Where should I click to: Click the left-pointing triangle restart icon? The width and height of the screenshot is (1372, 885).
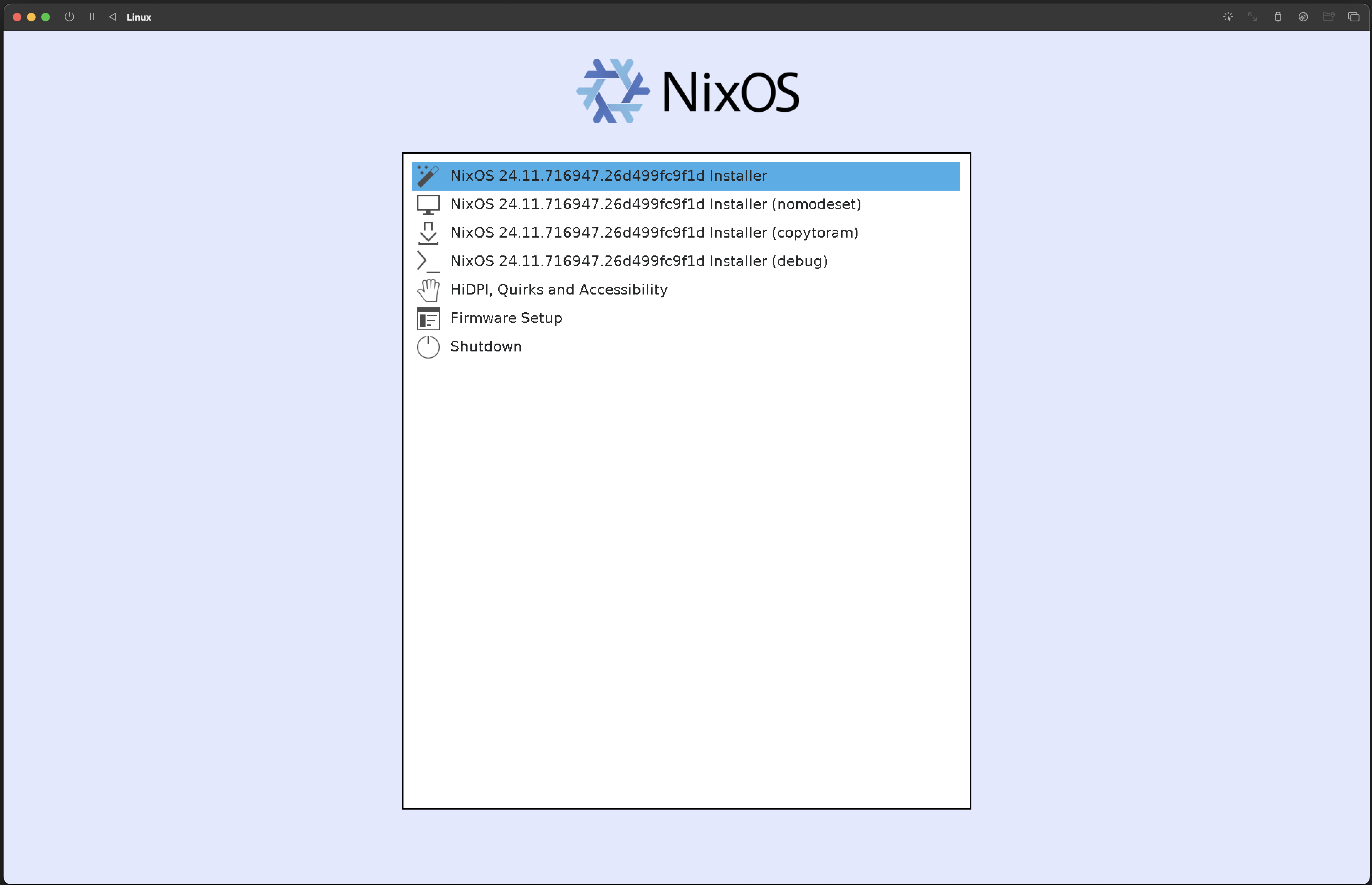pos(113,17)
